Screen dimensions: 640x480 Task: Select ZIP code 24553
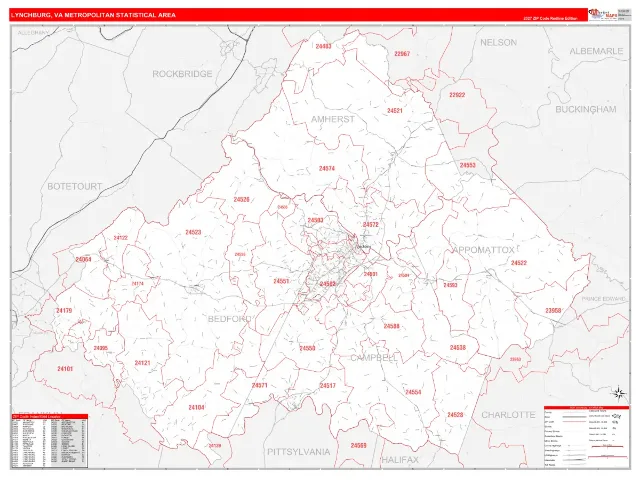[467, 165]
